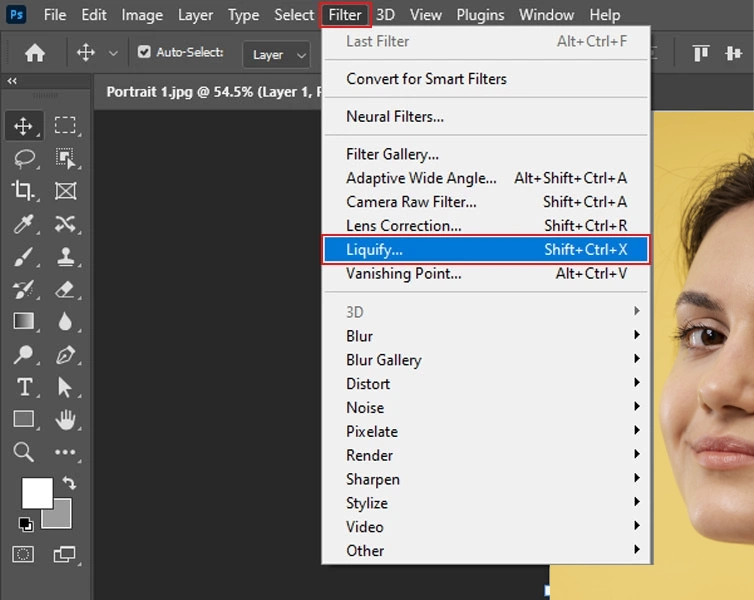Swap foreground and background colors

69,483
